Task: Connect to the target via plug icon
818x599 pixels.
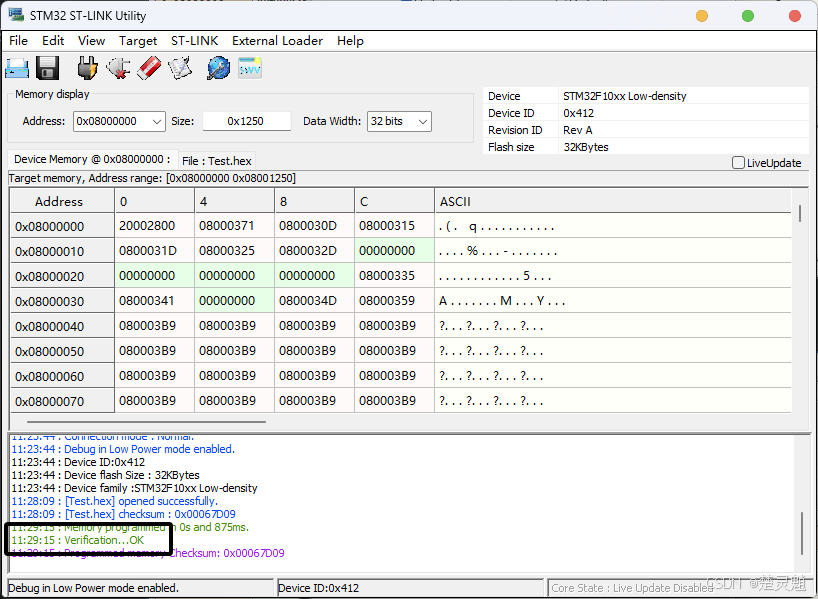Action: [x=88, y=68]
